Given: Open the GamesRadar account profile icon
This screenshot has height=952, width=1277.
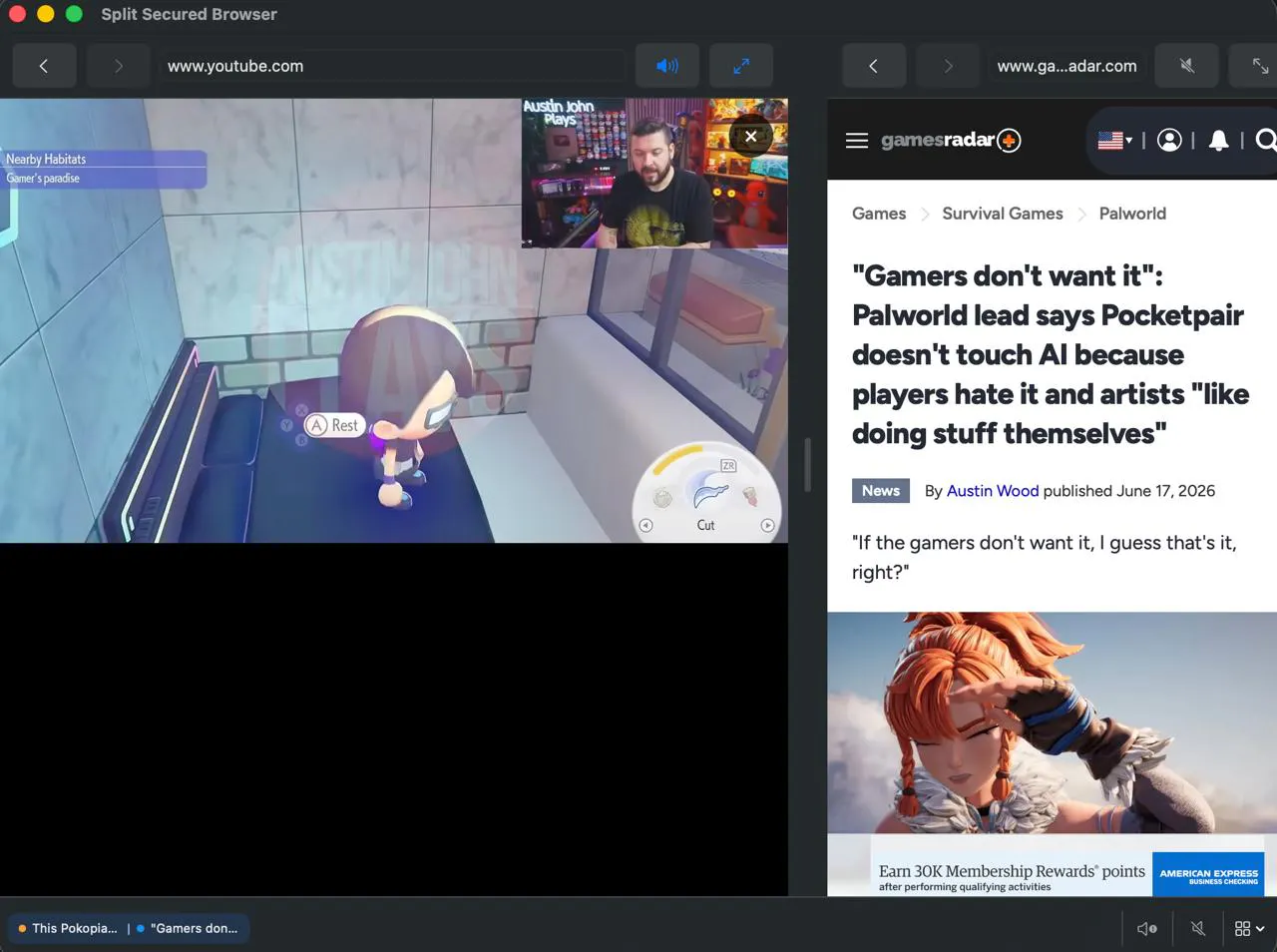Looking at the screenshot, I should click(x=1169, y=141).
